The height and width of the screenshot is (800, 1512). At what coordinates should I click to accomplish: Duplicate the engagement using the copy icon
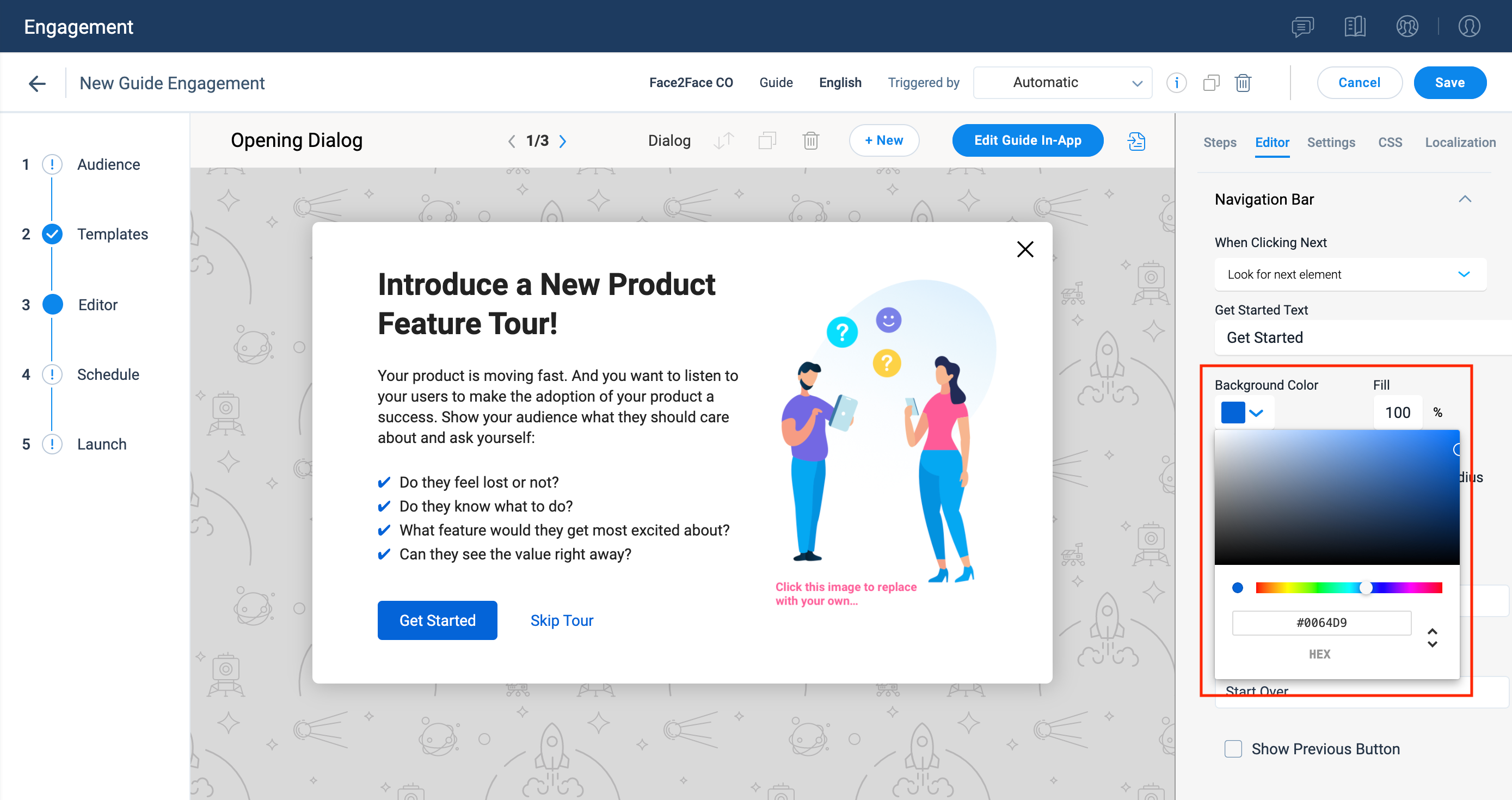[x=1211, y=83]
